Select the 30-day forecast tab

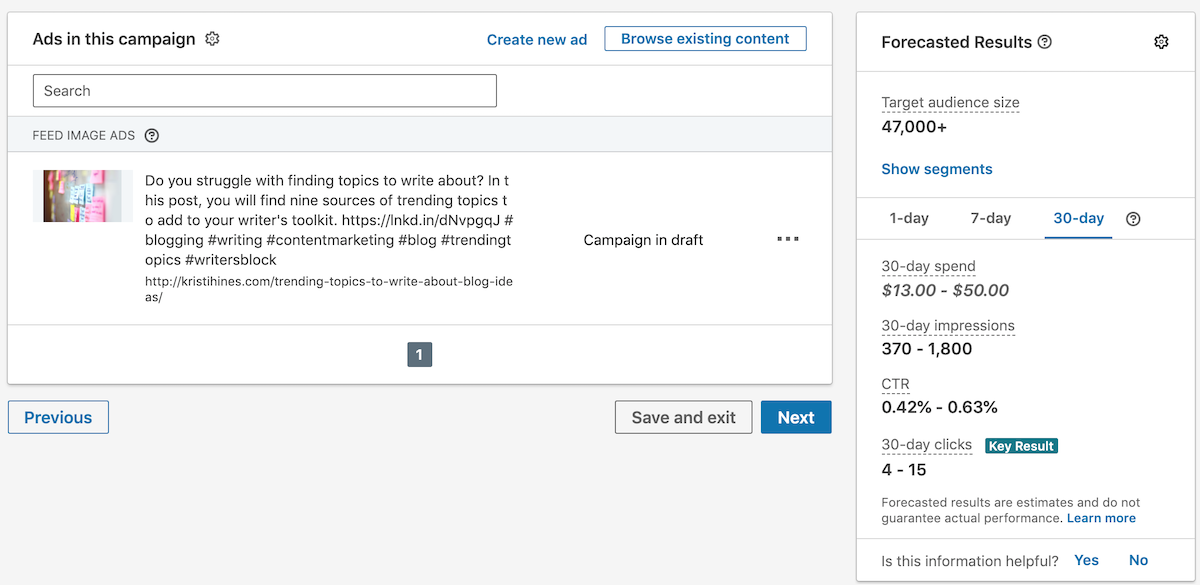[1078, 218]
